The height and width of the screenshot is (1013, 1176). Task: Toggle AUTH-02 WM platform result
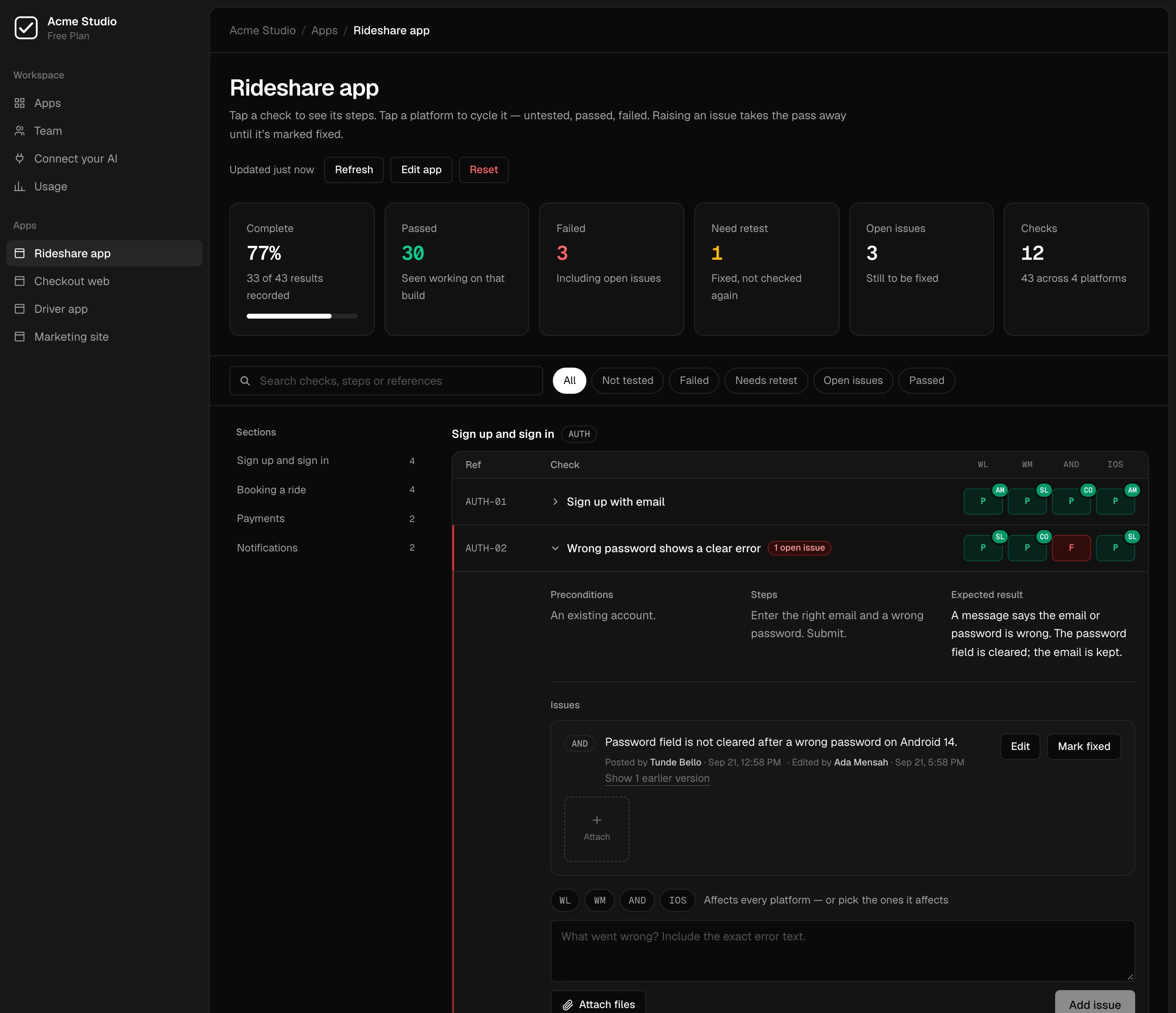click(x=1027, y=547)
